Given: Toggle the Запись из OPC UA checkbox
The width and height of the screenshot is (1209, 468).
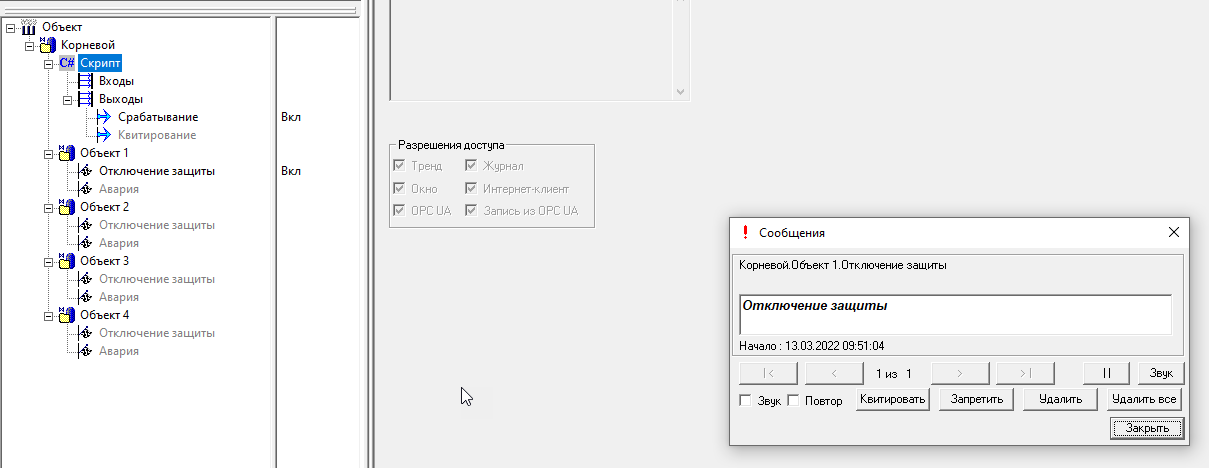Looking at the screenshot, I should pos(471,211).
